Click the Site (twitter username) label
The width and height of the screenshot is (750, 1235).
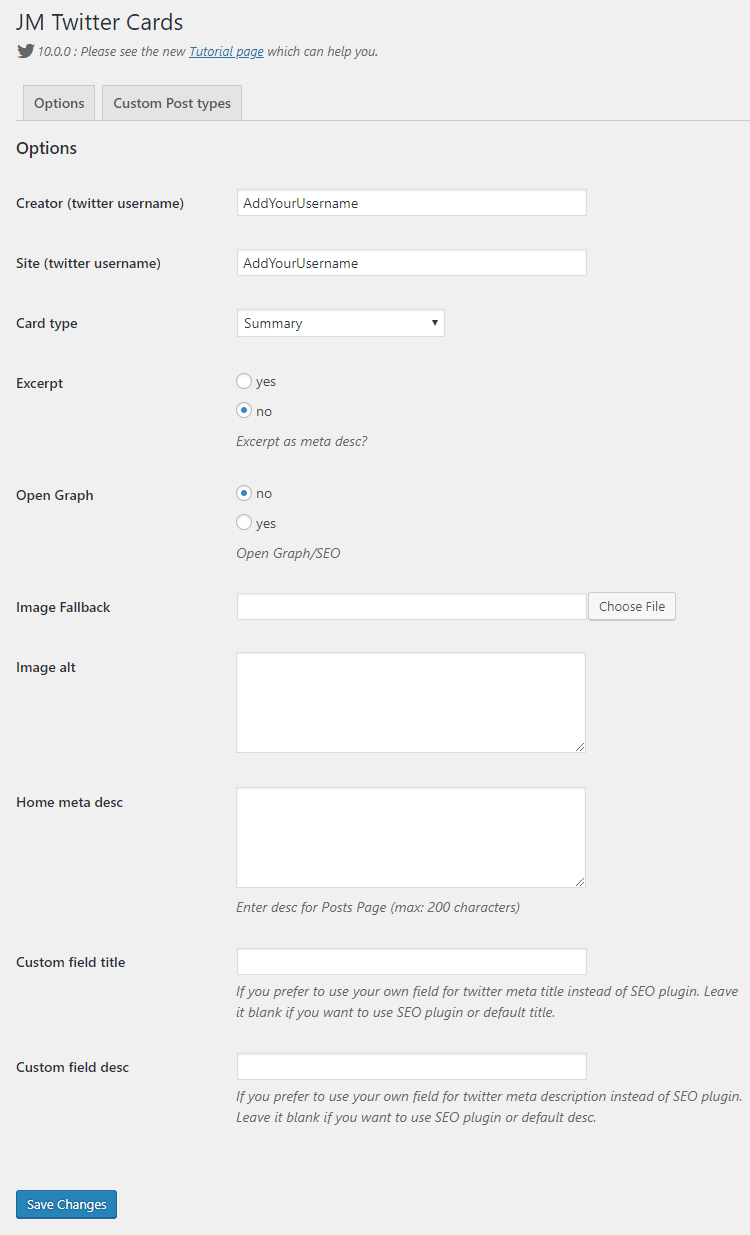[x=88, y=263]
